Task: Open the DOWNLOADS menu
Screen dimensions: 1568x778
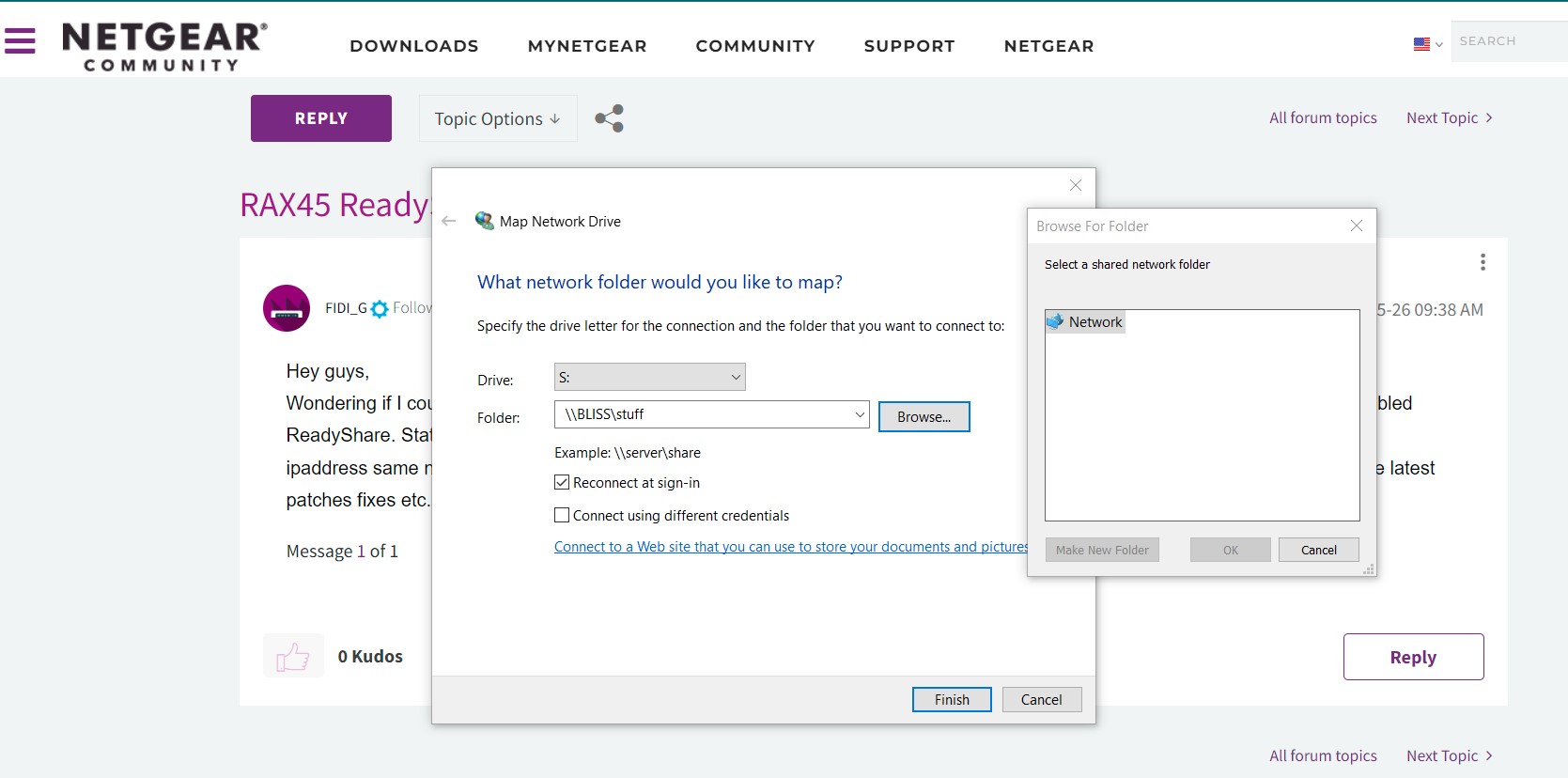Action: click(414, 46)
